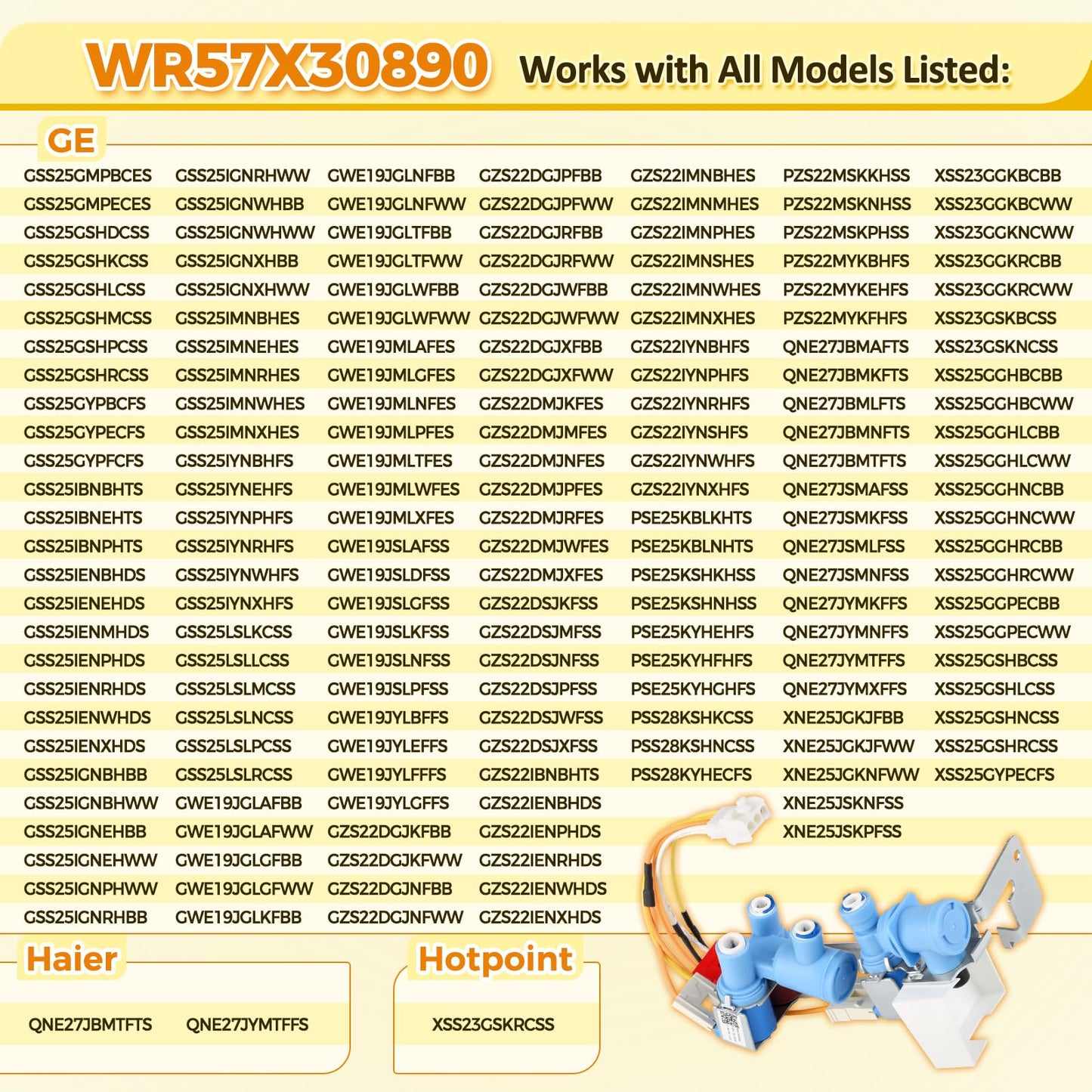Select the Hotpoint brand label
Image resolution: width=1092 pixels, height=1092 pixels.
495,958
